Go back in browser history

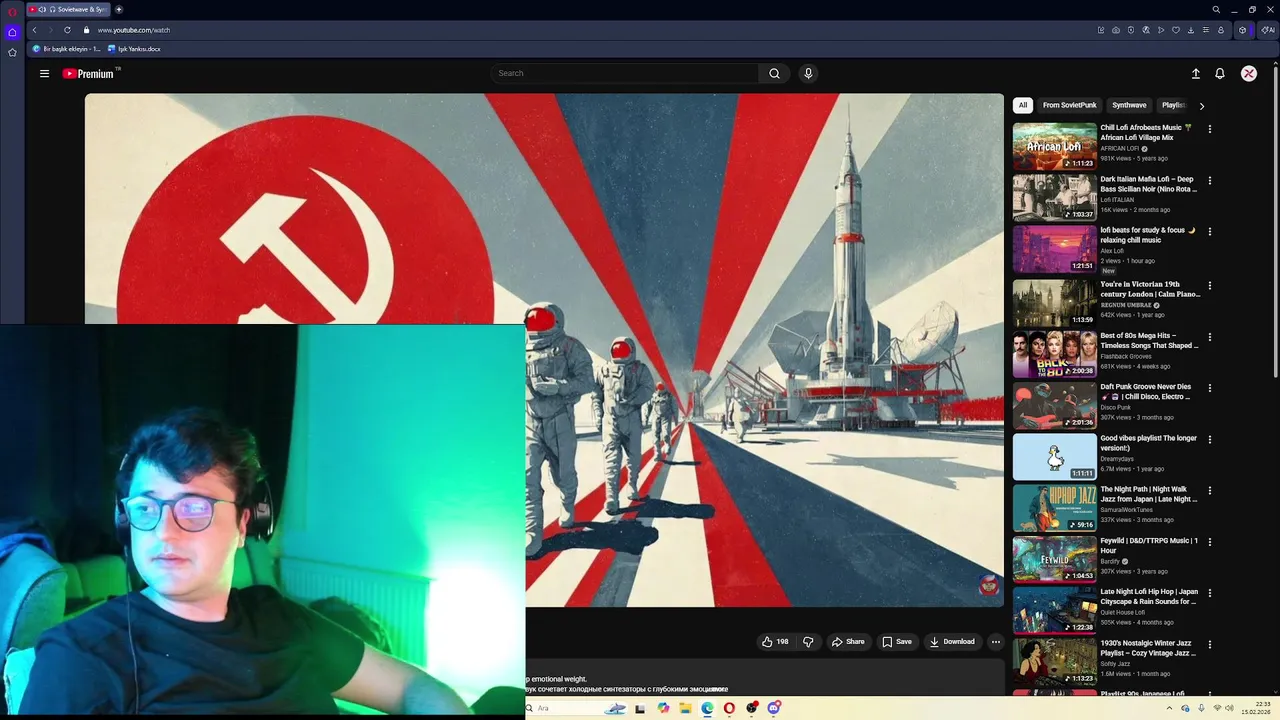[x=34, y=30]
